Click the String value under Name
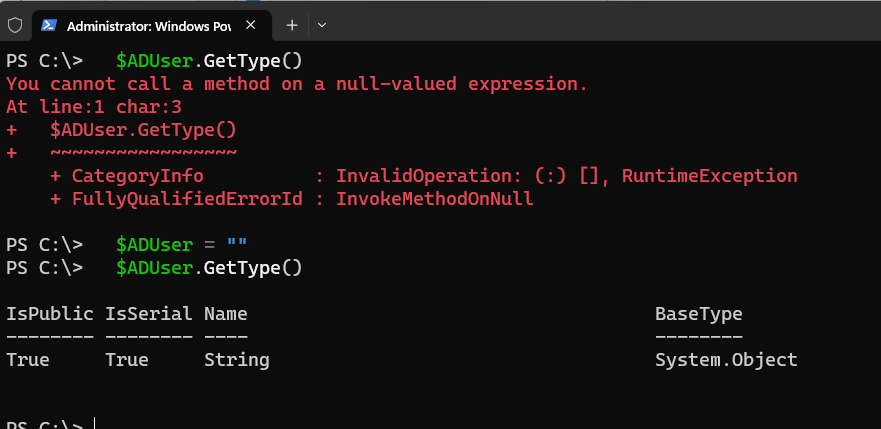Image resolution: width=881 pixels, height=429 pixels. 237,360
